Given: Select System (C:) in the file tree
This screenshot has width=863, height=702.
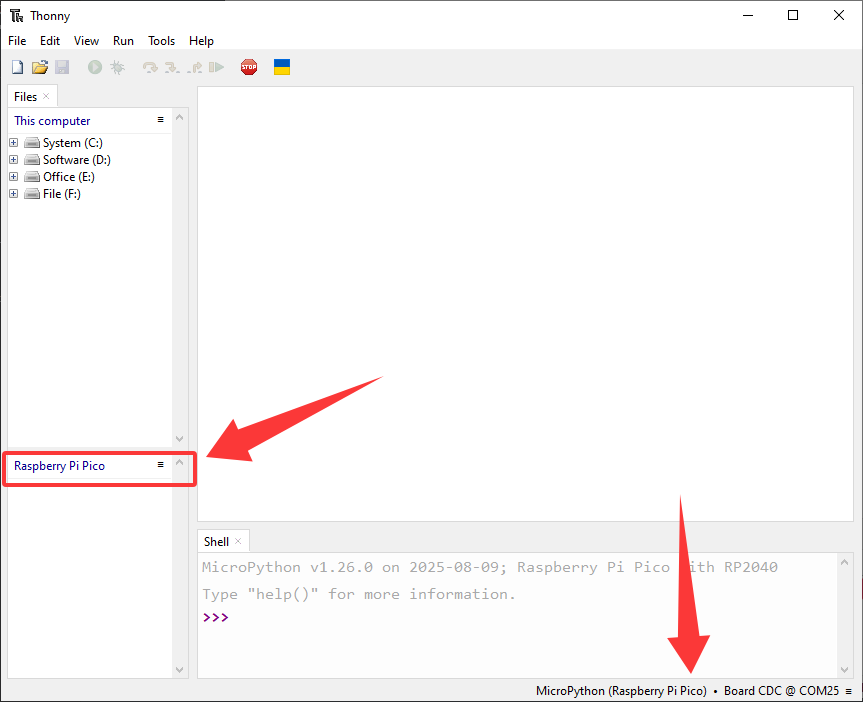Looking at the screenshot, I should (x=73, y=143).
